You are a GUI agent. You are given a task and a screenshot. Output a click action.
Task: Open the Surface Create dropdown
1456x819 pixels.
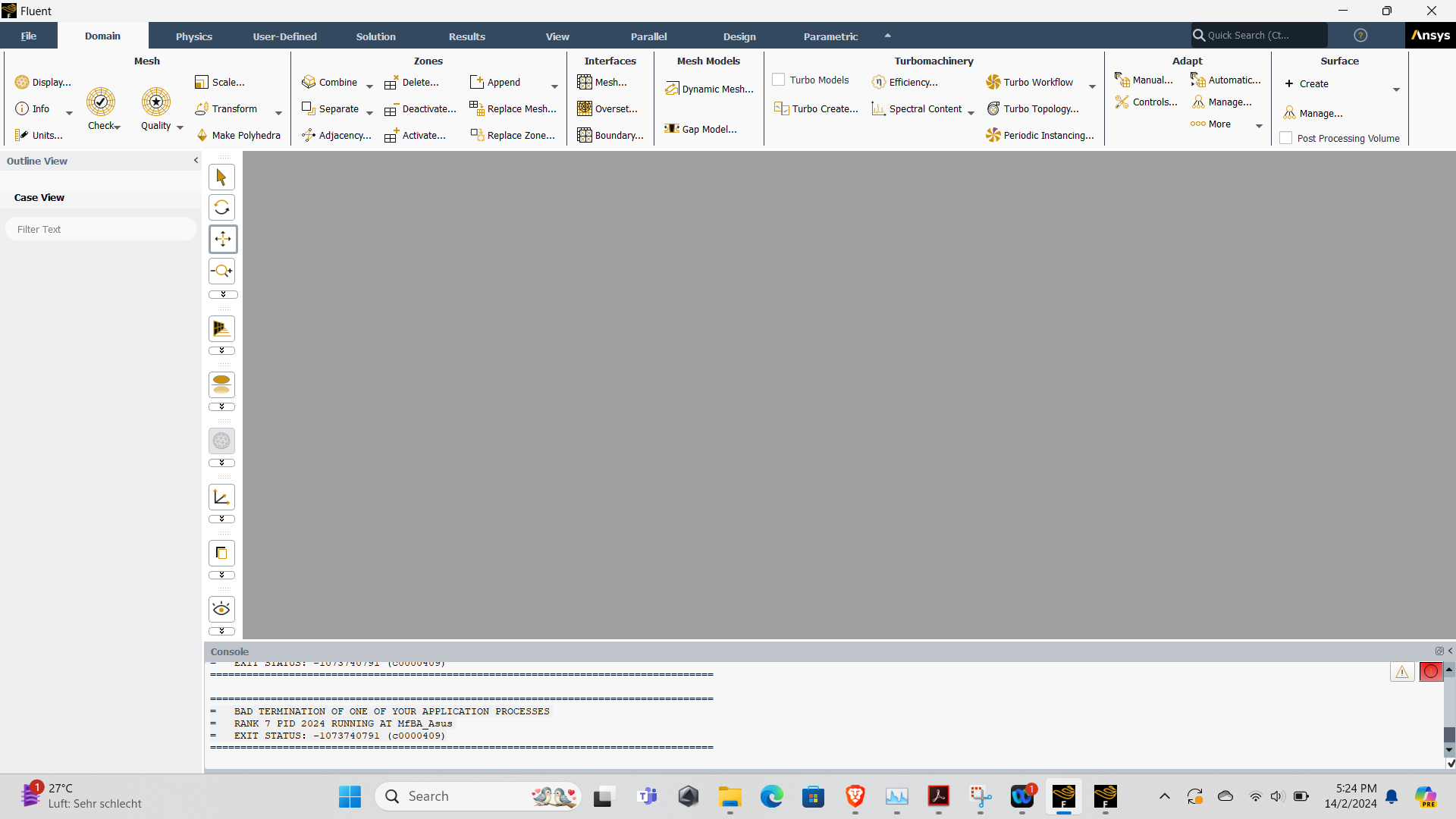[1396, 89]
